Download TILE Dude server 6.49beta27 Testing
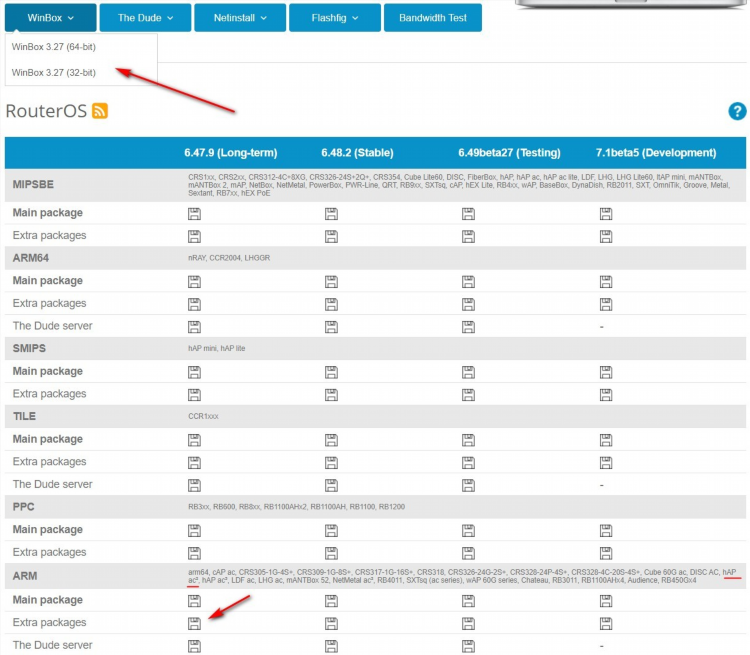 pos(468,485)
